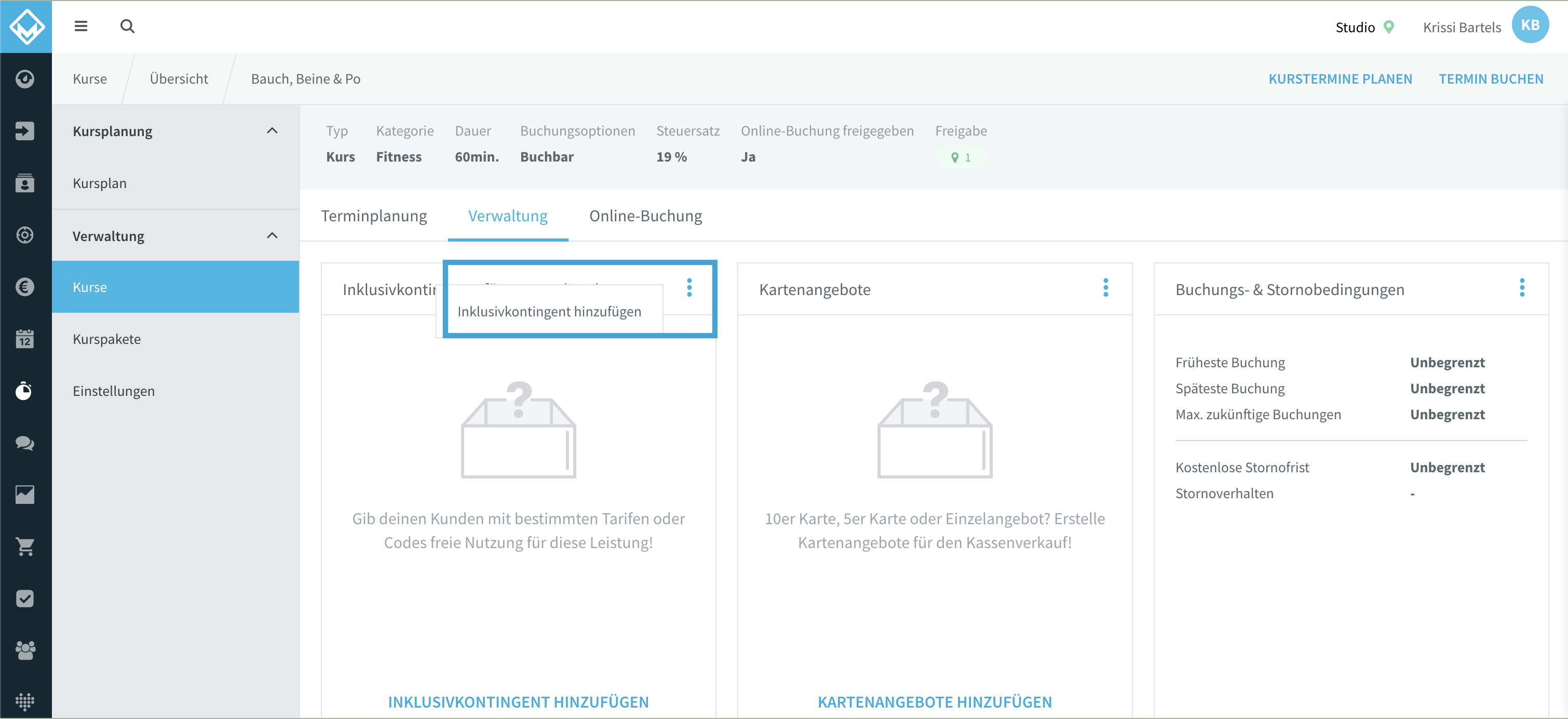Open the shopping cart sidebar icon

pos(25,547)
